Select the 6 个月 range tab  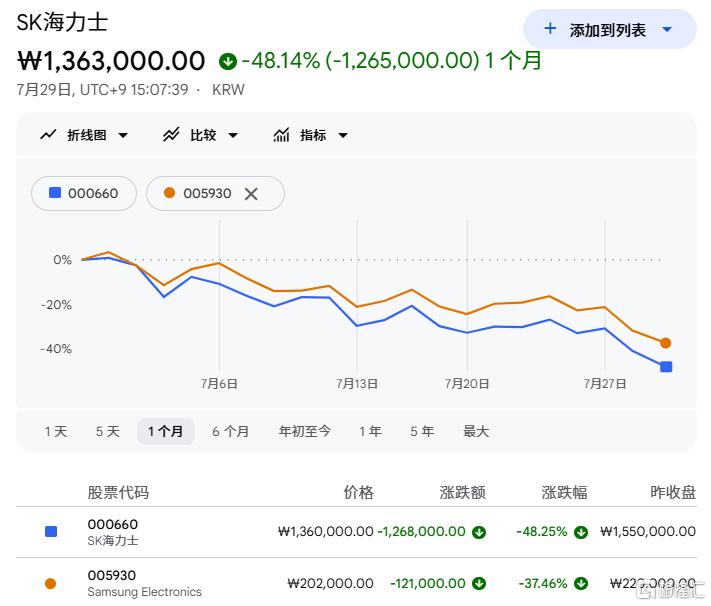(230, 431)
